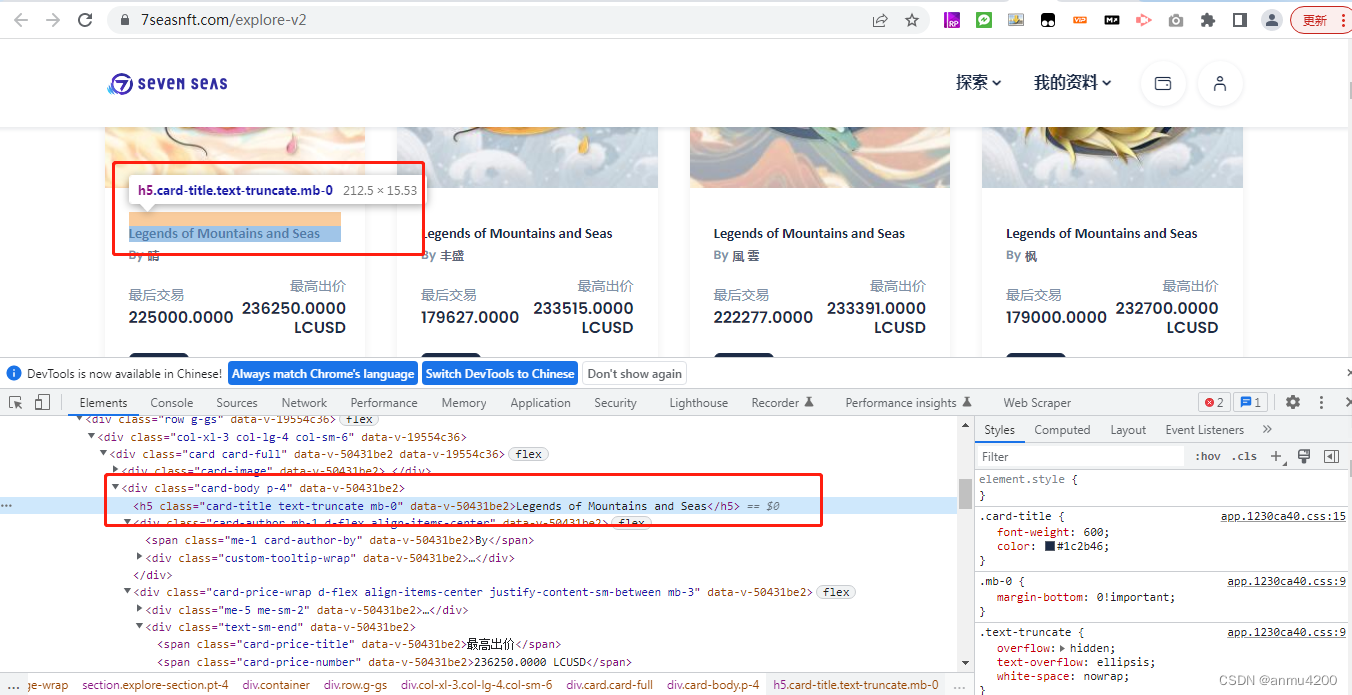1352x695 pixels.
Task: Open the image downloader extension icon
Action: (x=1016, y=20)
